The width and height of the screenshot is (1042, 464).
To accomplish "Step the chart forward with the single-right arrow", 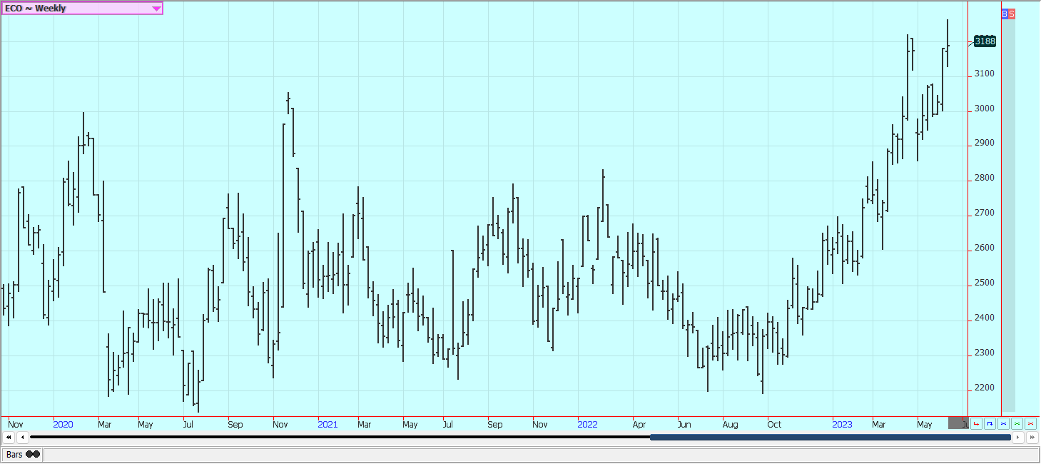I will (x=1019, y=437).
